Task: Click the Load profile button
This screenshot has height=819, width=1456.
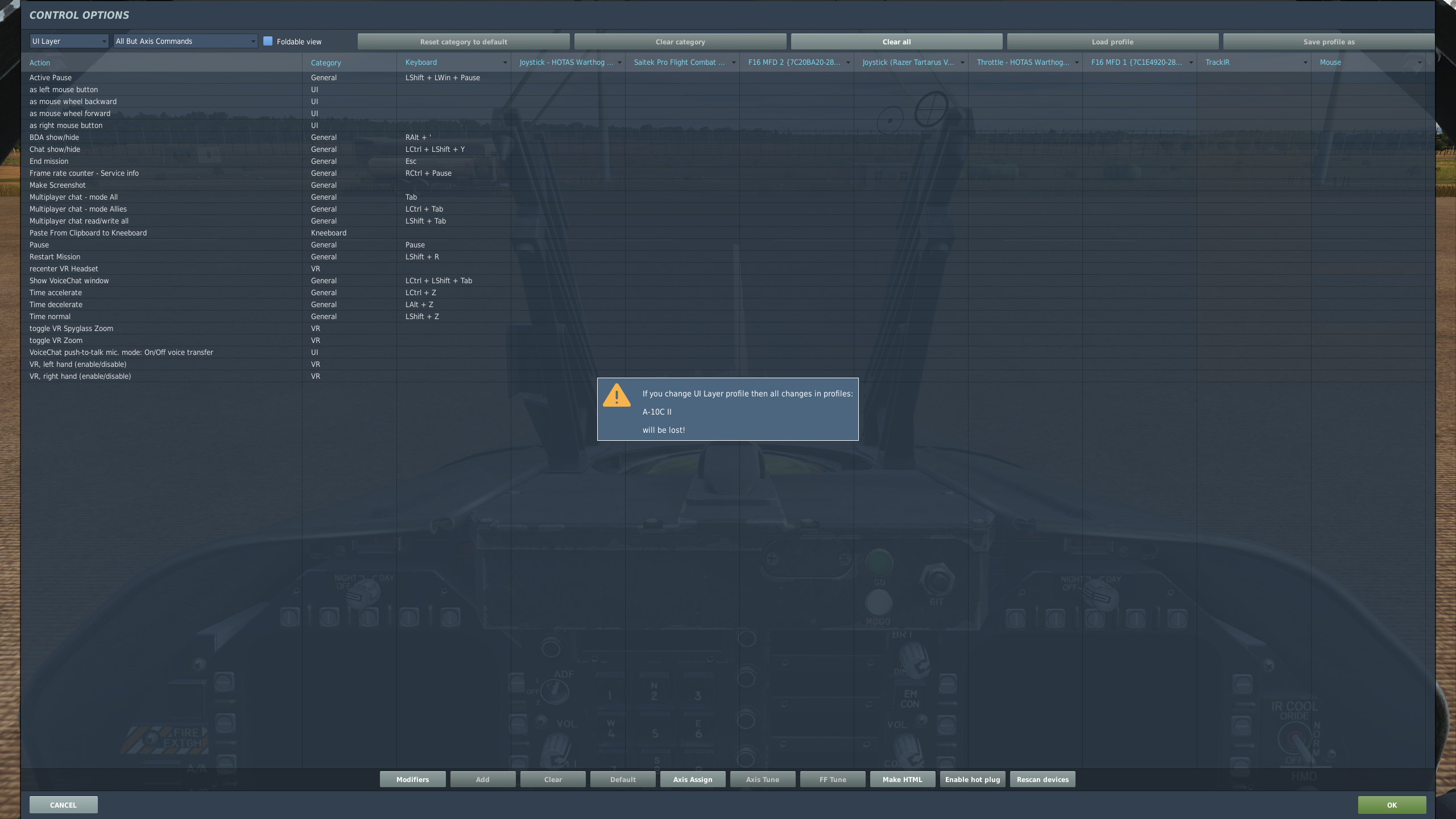Action: coord(1112,42)
